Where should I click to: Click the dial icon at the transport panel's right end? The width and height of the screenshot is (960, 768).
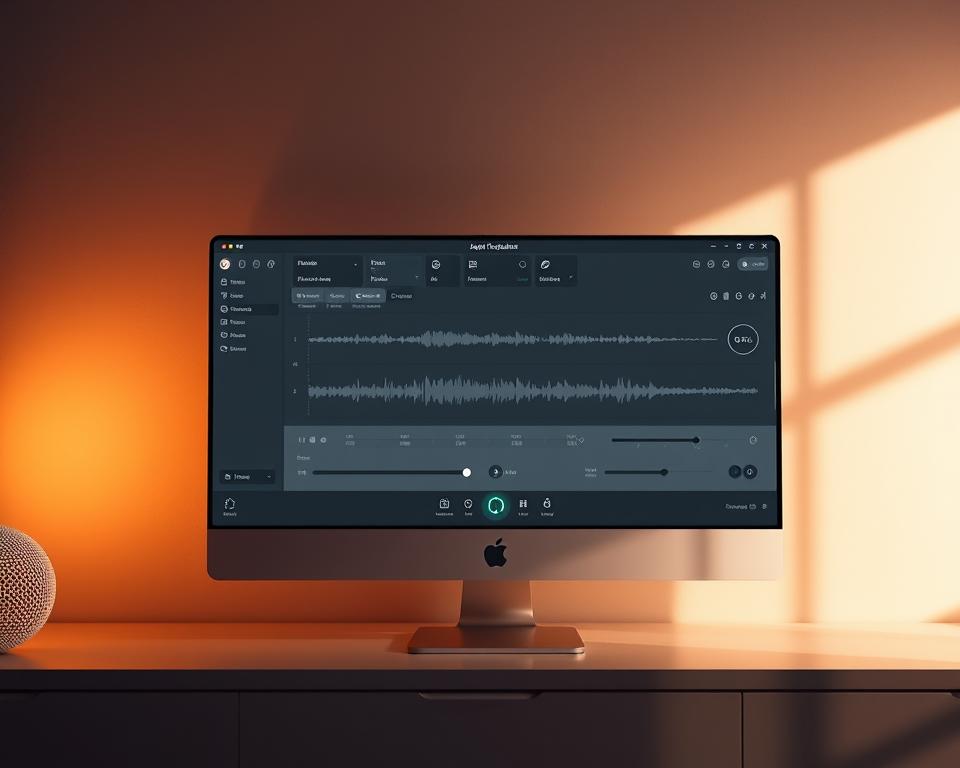[x=753, y=440]
